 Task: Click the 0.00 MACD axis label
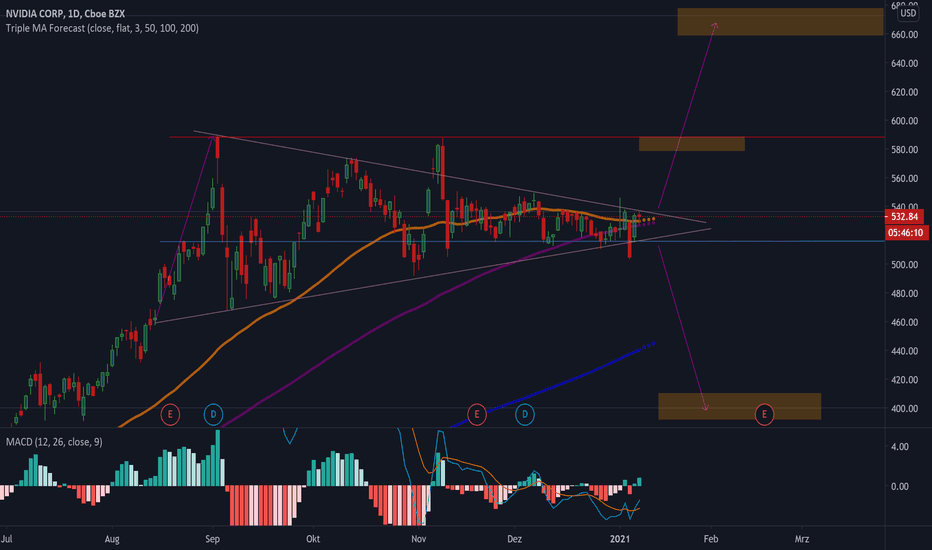pyautogui.click(x=900, y=486)
